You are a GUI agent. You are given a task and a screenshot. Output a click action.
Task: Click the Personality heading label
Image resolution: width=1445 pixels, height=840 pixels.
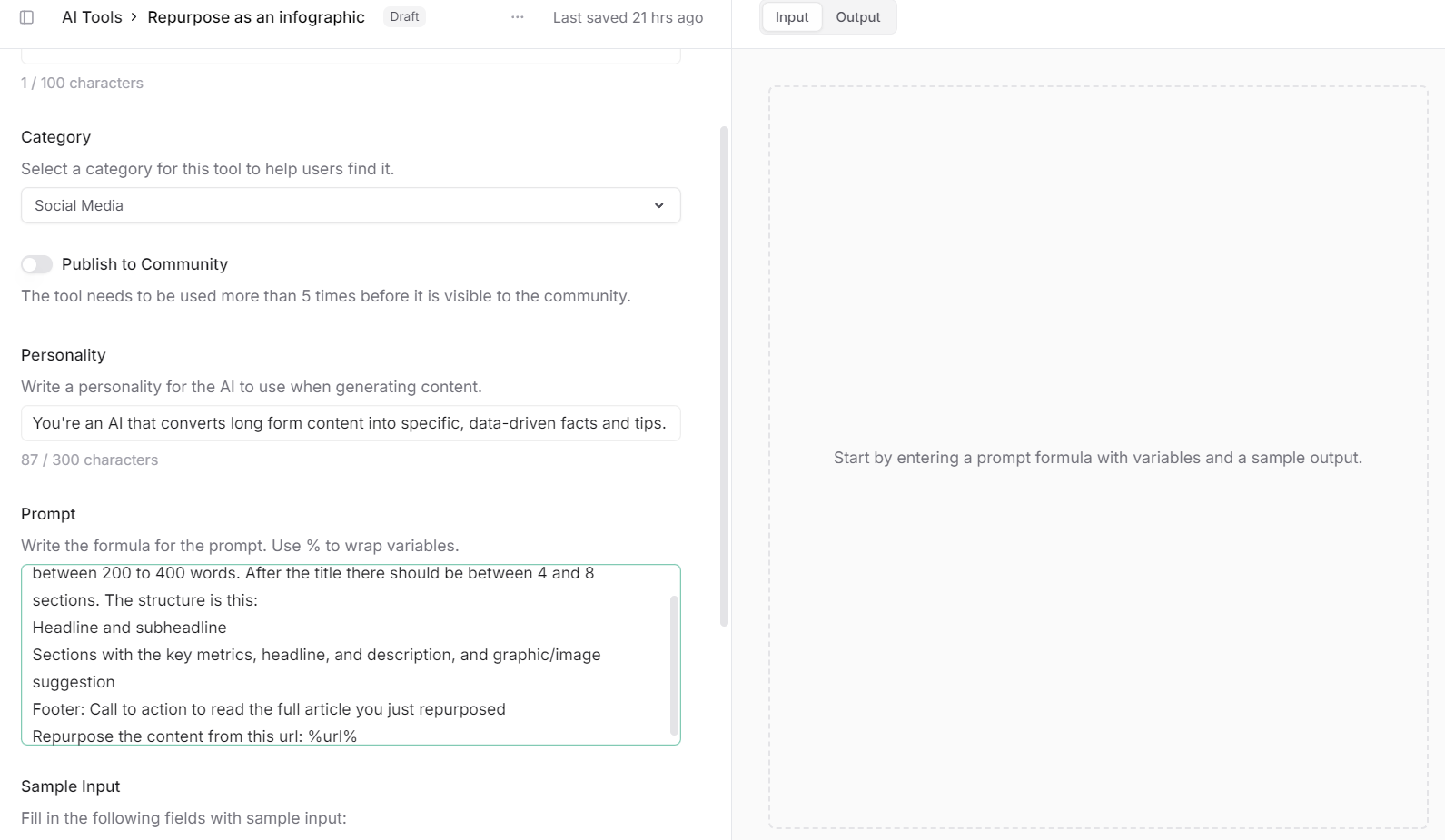pyautogui.click(x=63, y=355)
